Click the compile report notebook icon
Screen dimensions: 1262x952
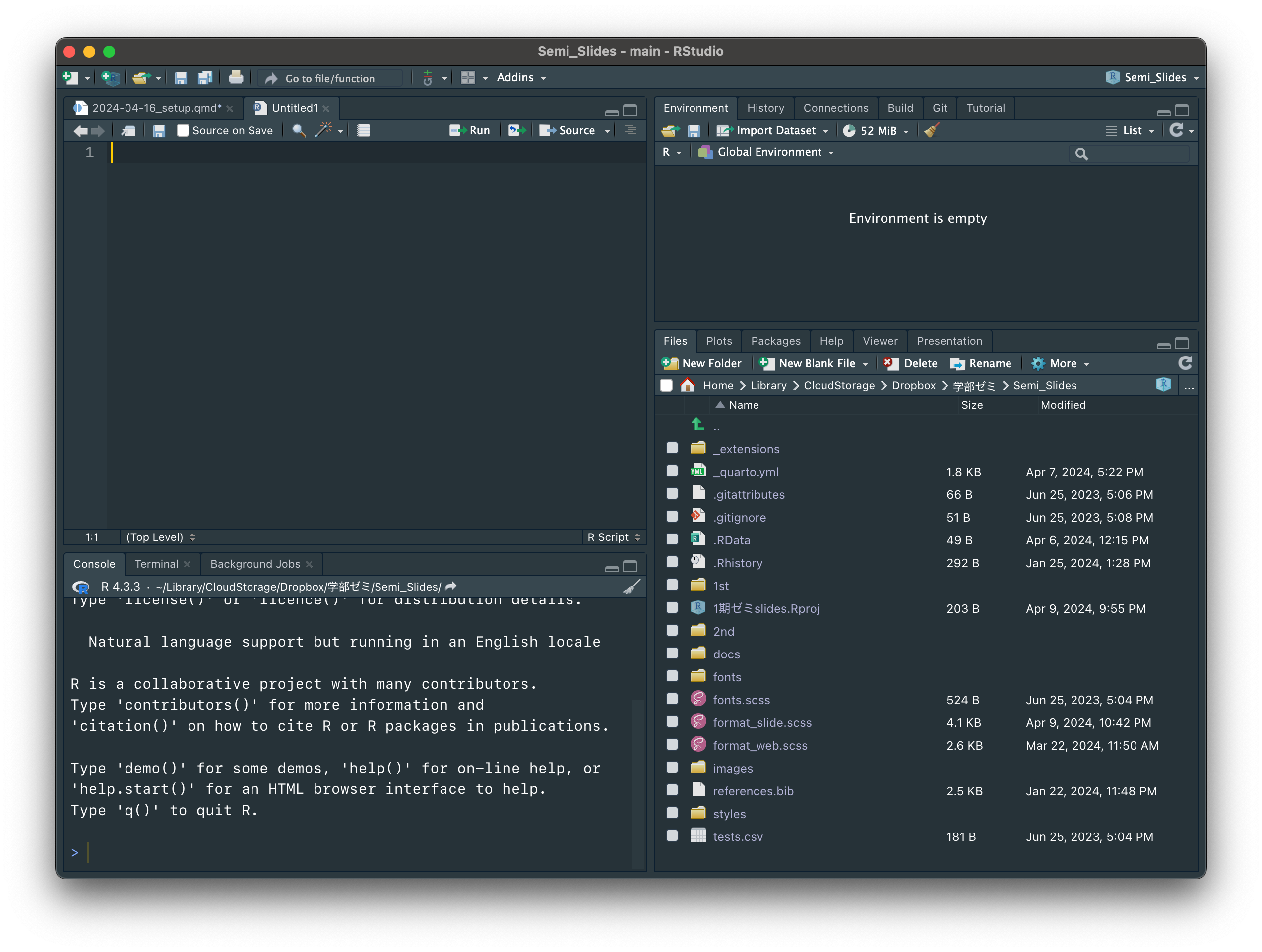(x=364, y=130)
